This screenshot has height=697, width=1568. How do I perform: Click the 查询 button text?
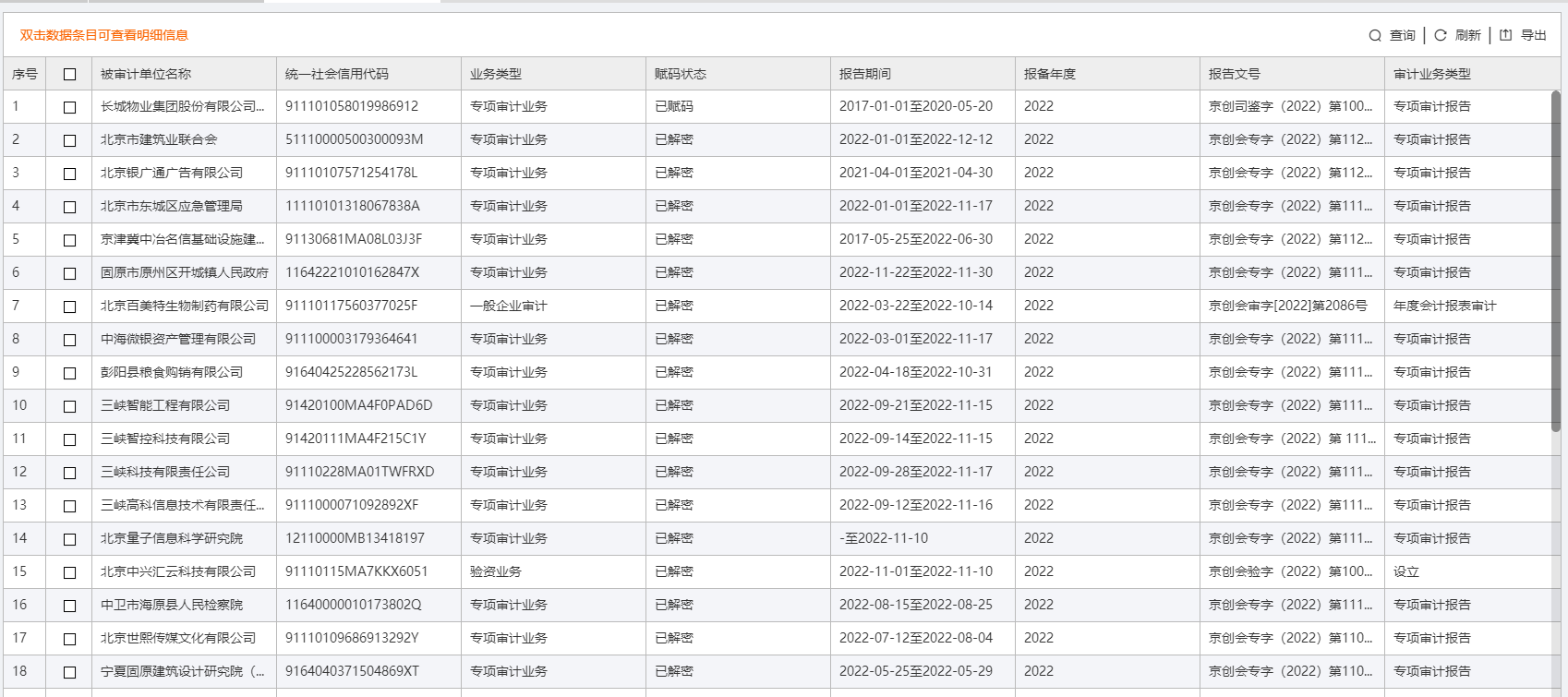pos(1403,36)
